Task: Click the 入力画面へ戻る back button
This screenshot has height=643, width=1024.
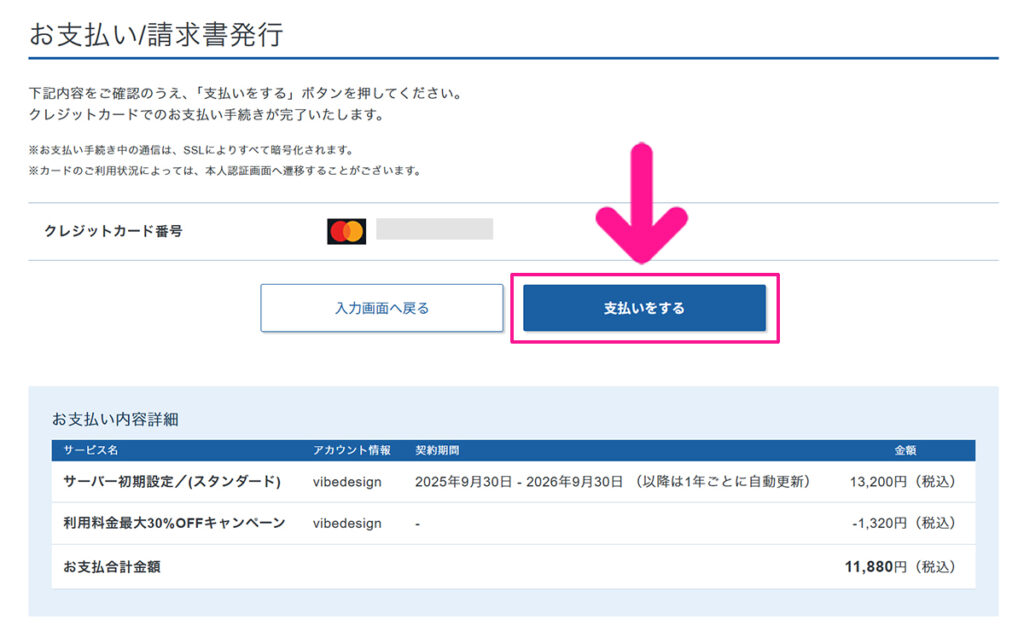Action: [x=381, y=308]
